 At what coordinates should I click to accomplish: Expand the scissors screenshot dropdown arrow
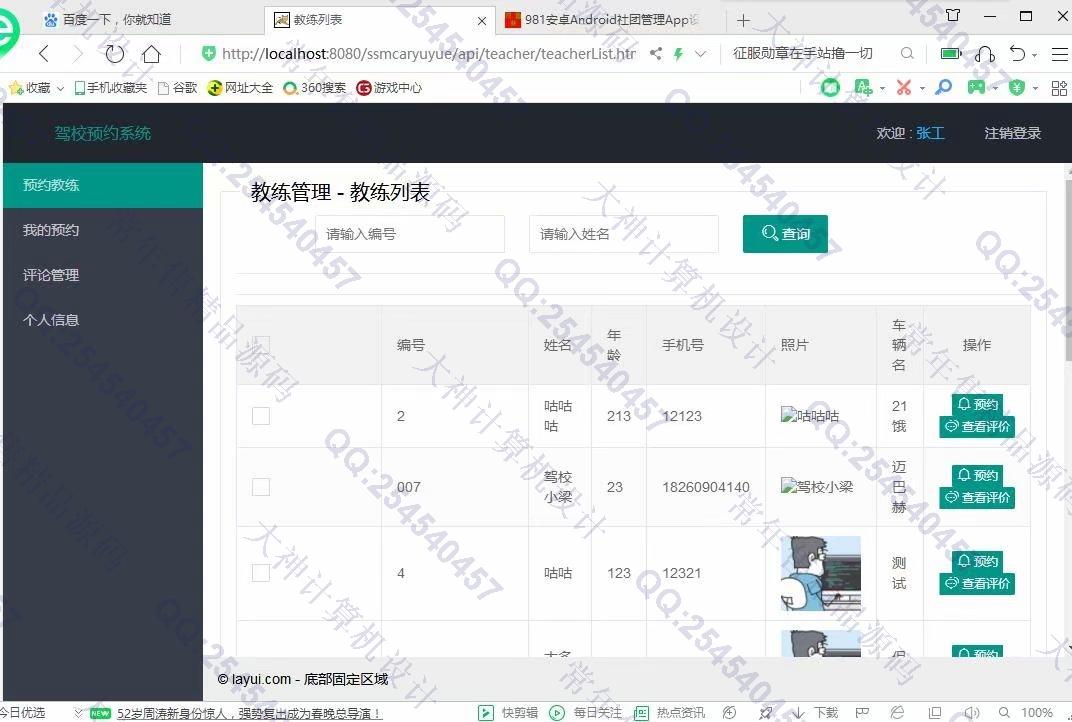point(922,88)
